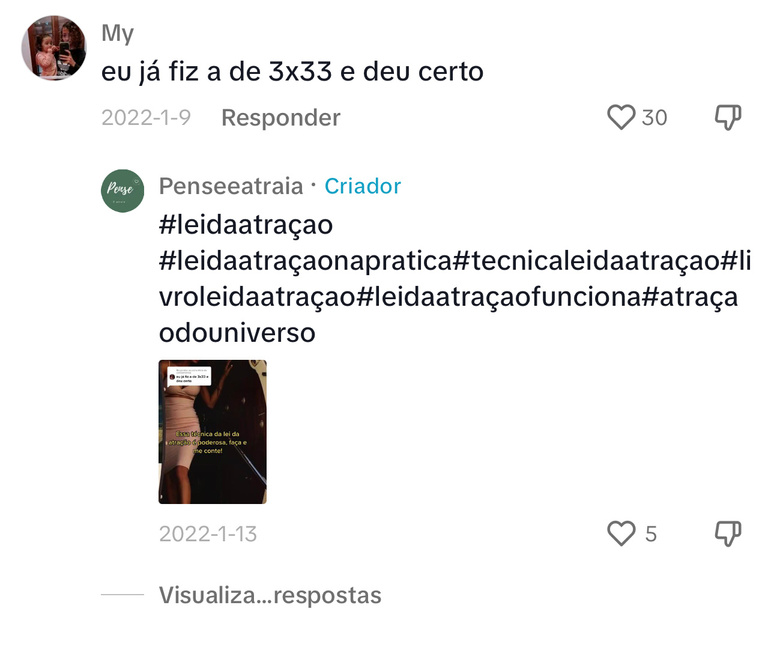Open the username My
Screen dimensions: 771x647
click(x=118, y=33)
